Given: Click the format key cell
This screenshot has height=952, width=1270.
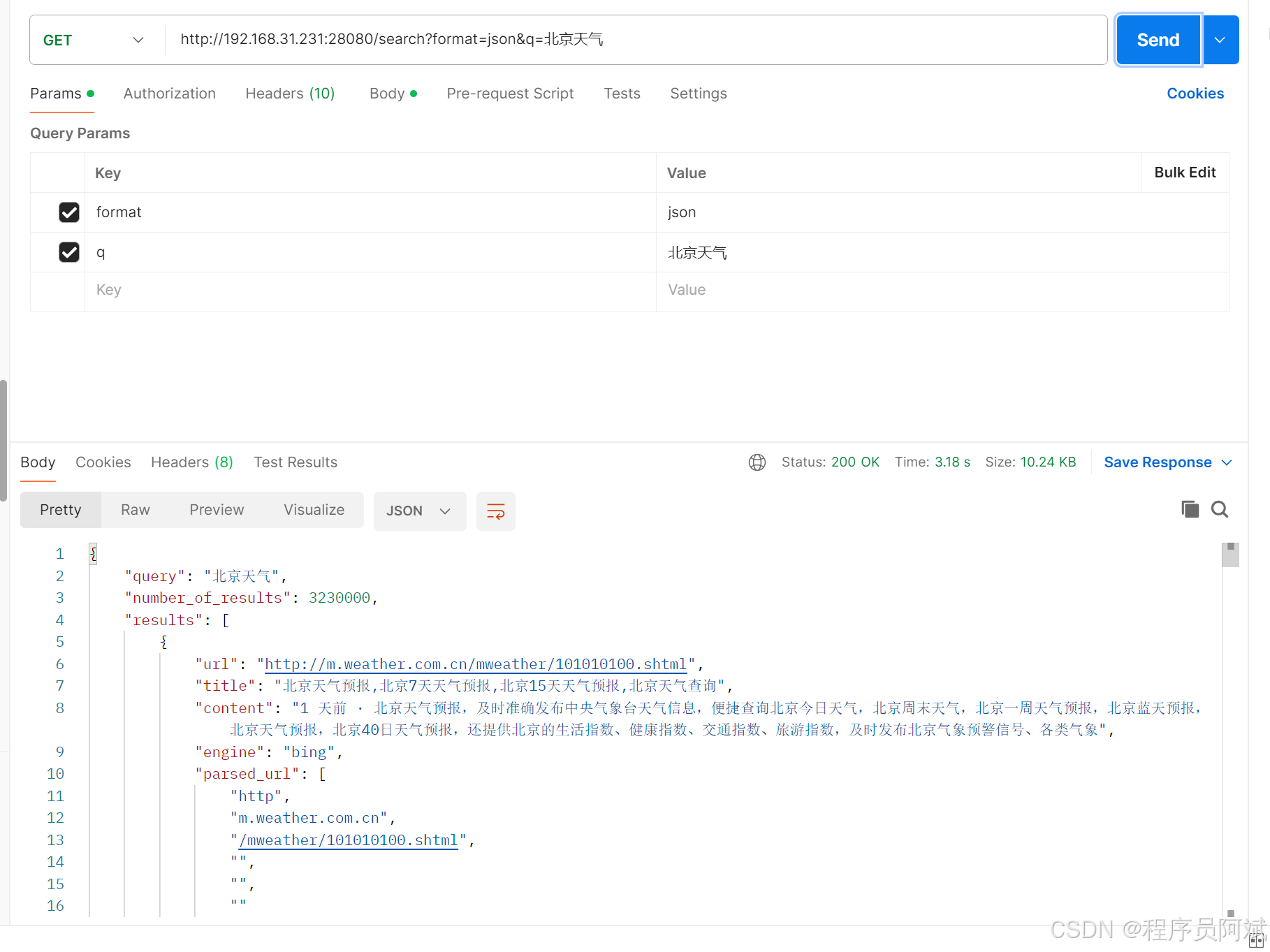Looking at the screenshot, I should pyautogui.click(x=370, y=212).
